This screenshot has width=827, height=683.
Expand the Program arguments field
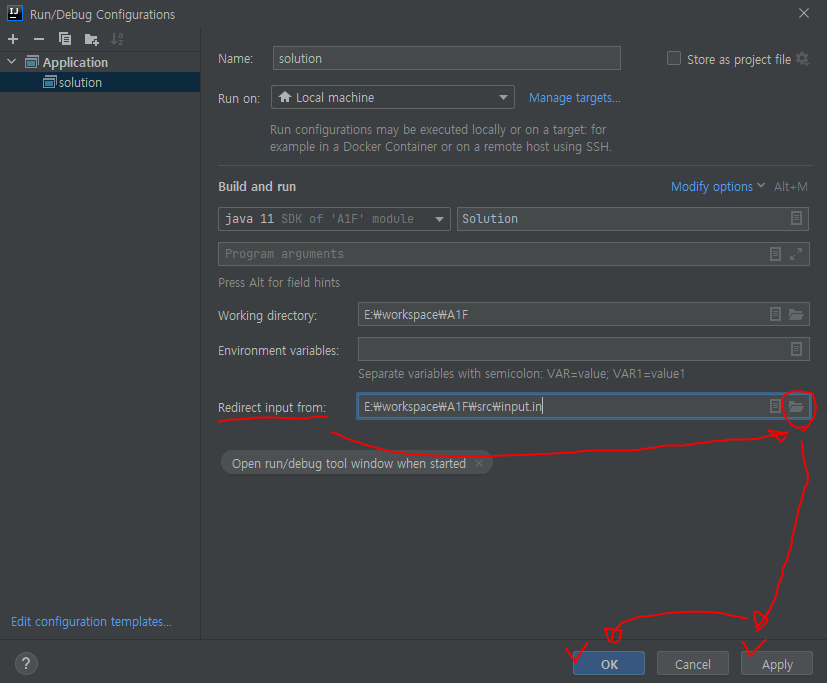796,254
